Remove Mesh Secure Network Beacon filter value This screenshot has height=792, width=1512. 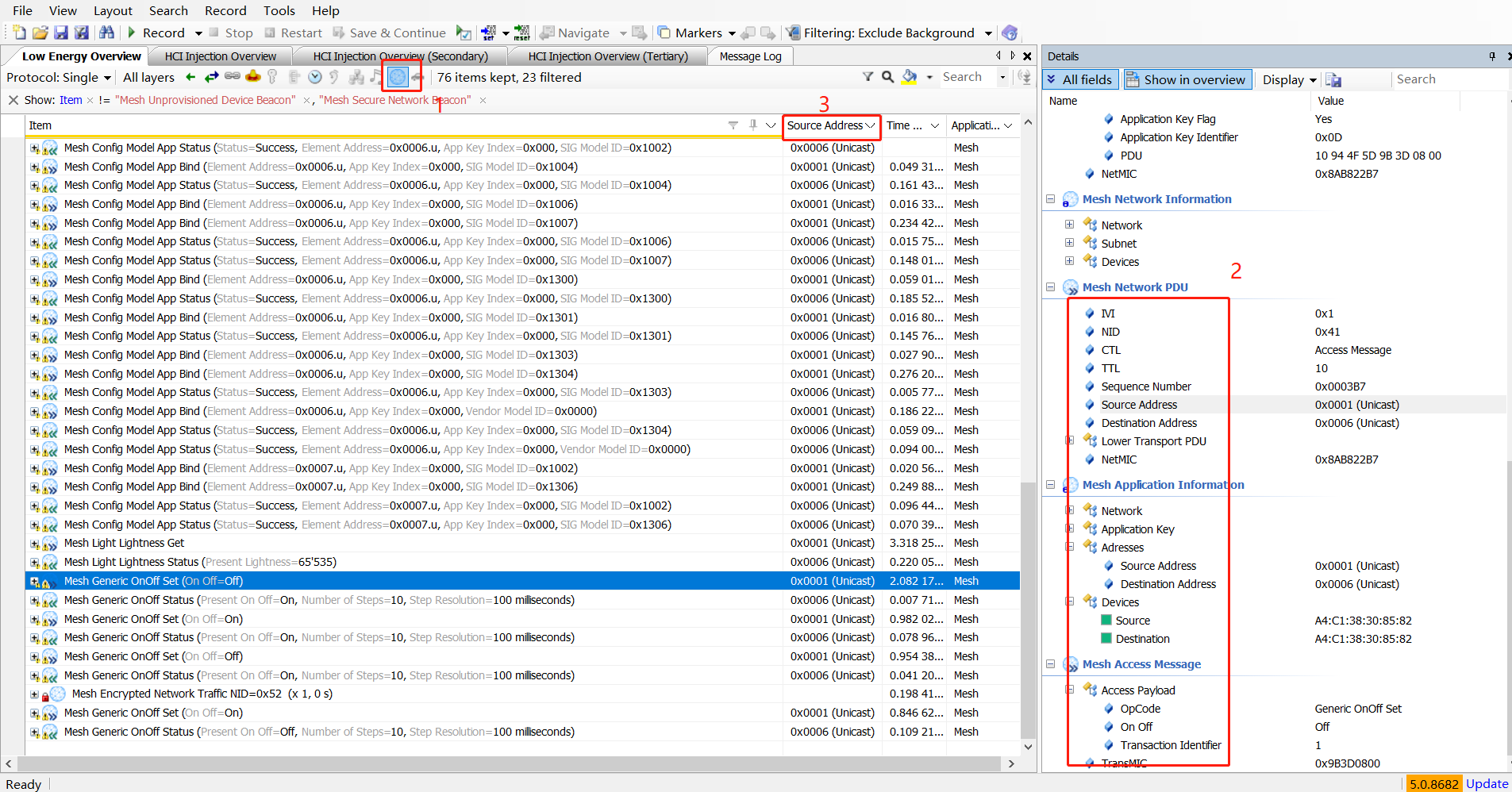pos(483,100)
